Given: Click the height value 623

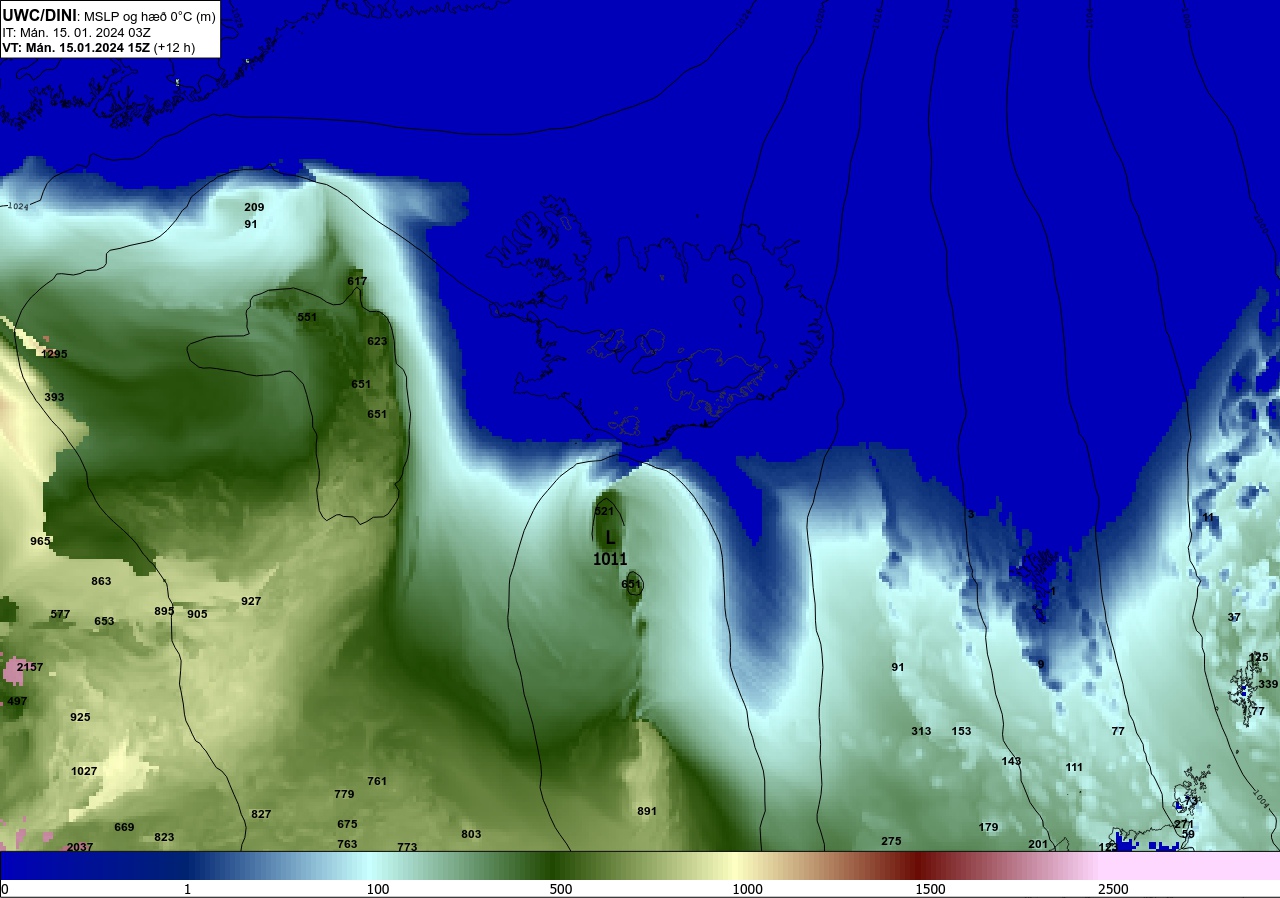Looking at the screenshot, I should [377, 341].
